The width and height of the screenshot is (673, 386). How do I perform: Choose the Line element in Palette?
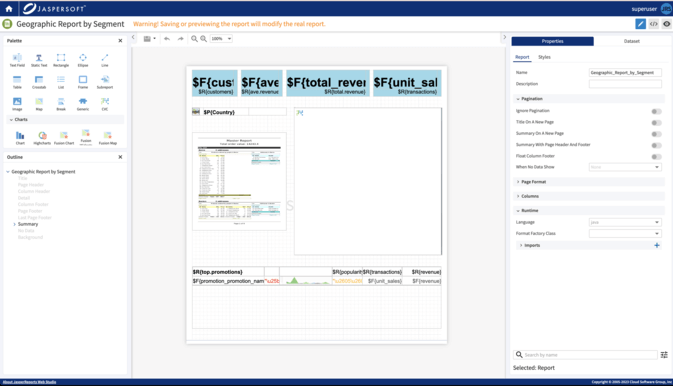coord(105,60)
